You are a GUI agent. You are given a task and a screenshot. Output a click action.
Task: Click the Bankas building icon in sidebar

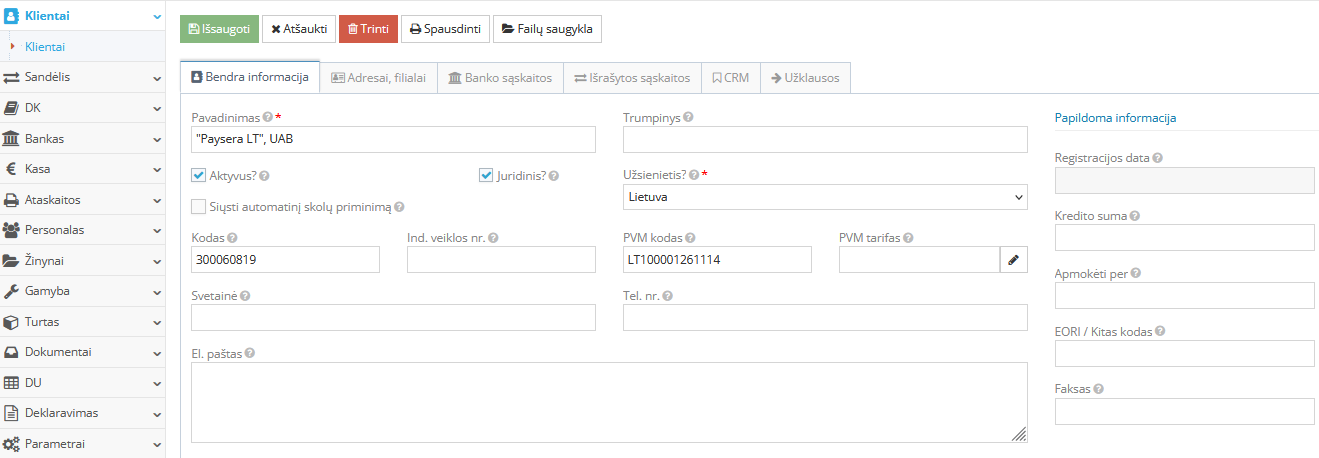pos(12,138)
